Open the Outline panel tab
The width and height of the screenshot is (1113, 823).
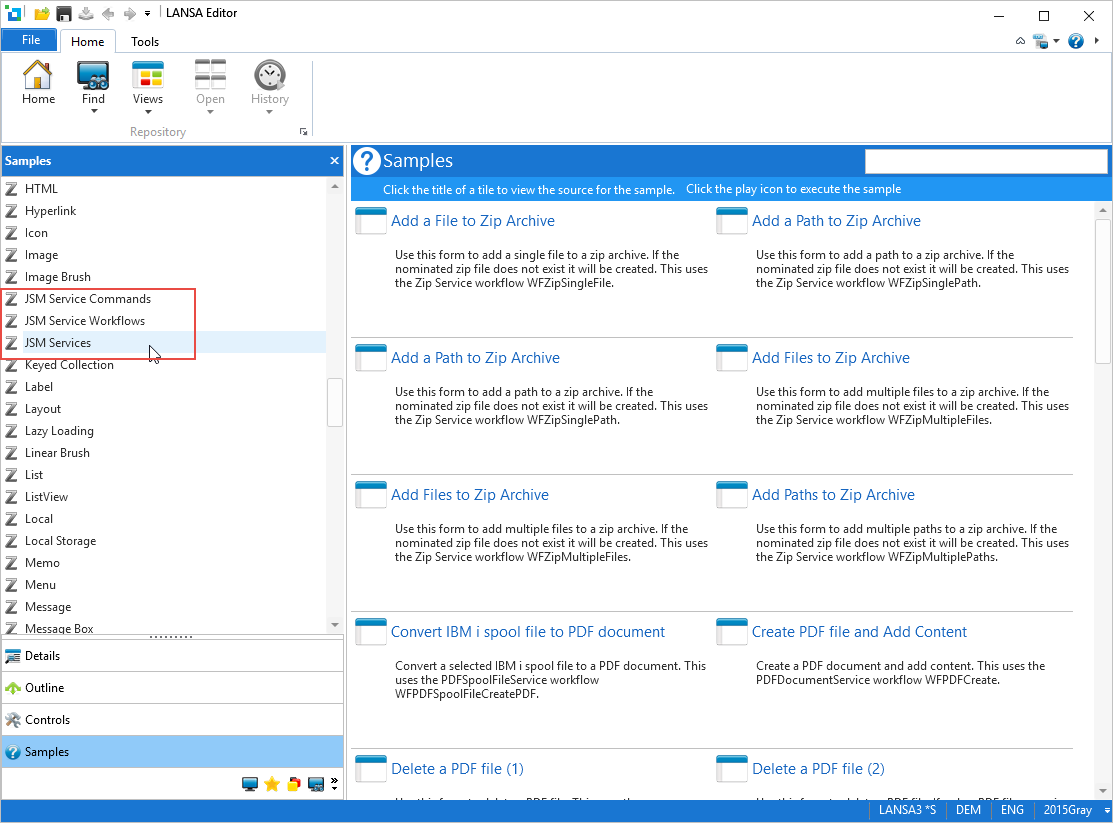(172, 688)
